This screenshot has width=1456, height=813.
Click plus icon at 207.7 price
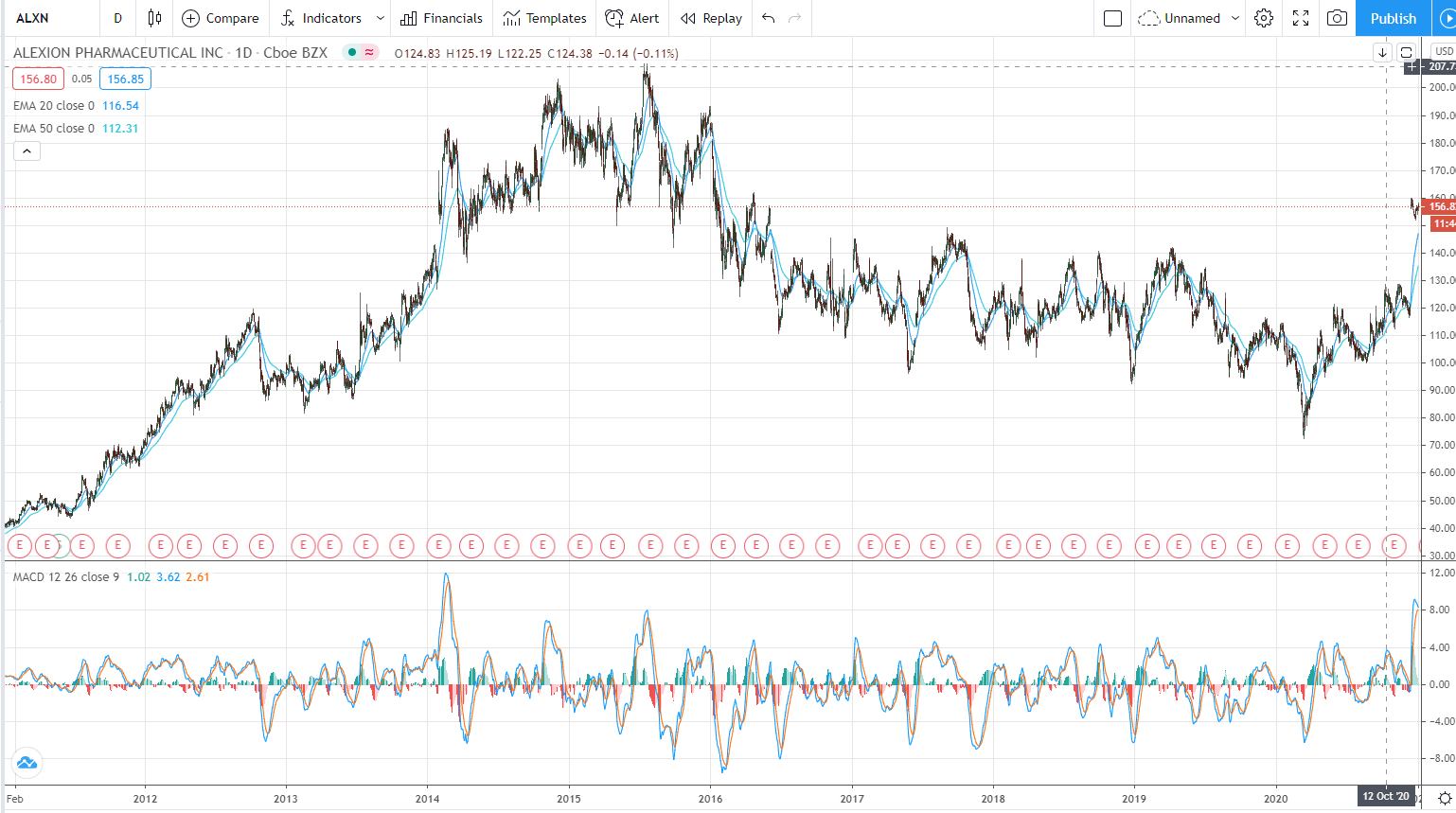pos(1412,66)
